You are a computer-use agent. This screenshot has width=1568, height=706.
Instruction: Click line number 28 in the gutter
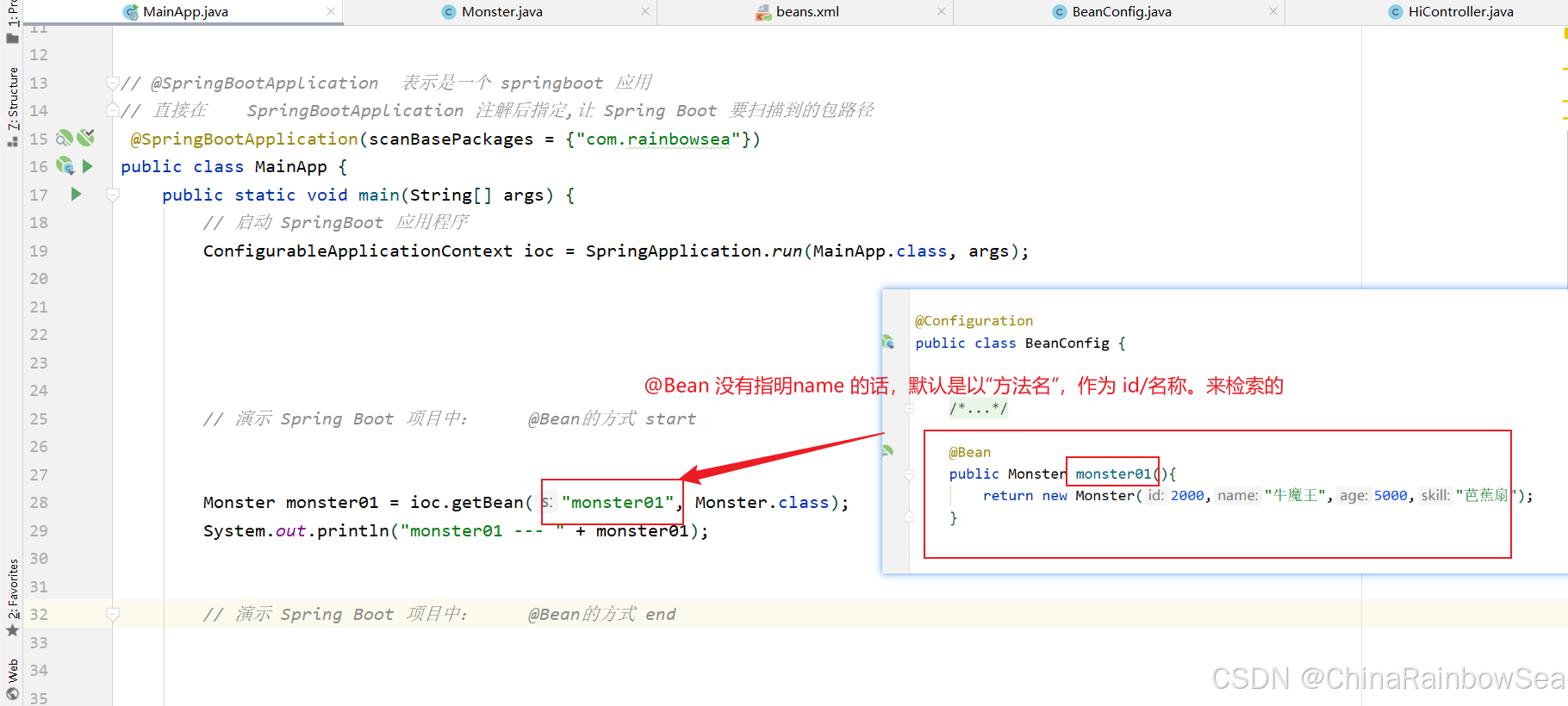(39, 502)
